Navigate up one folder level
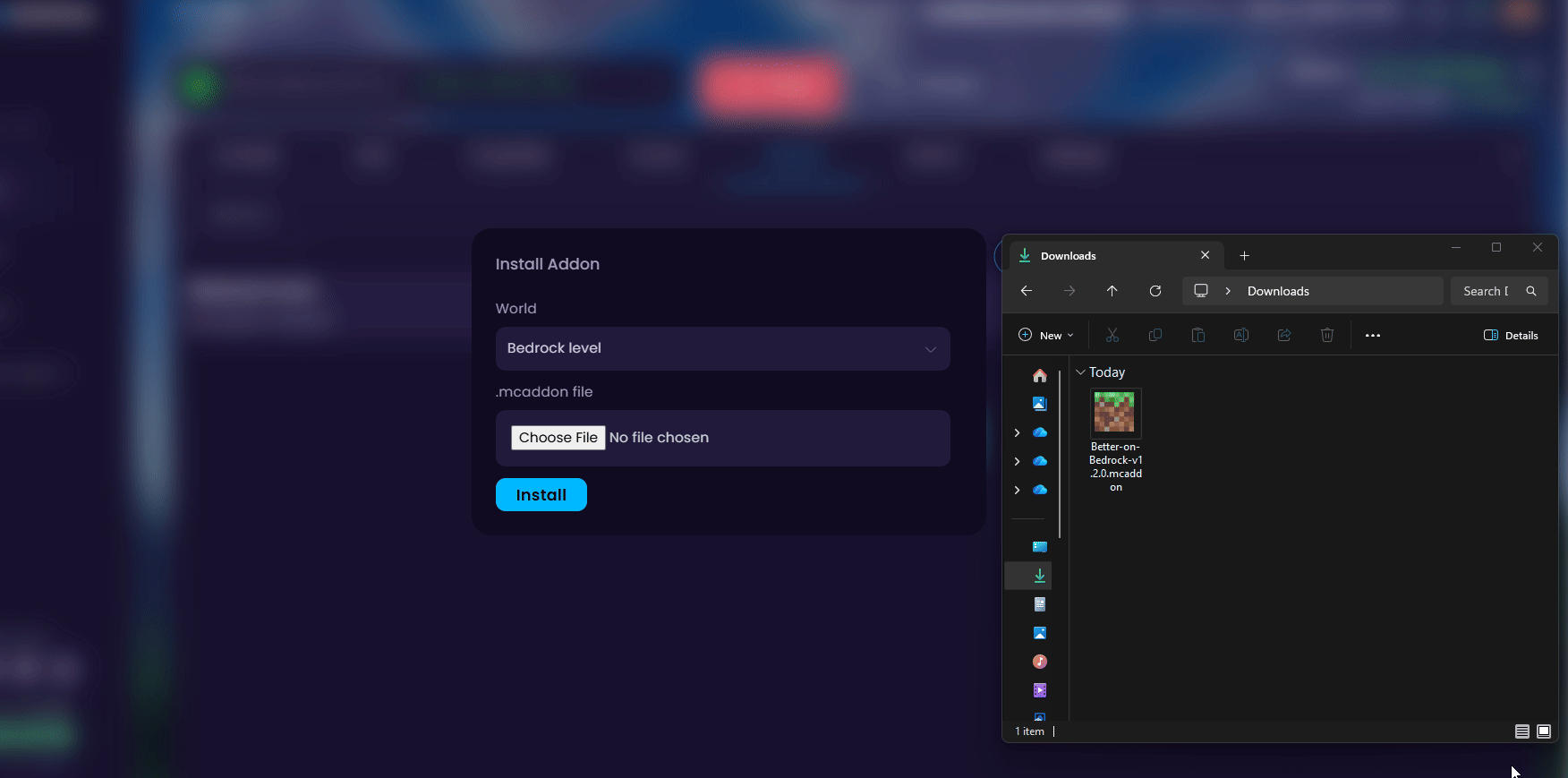1568x778 pixels. (1112, 291)
